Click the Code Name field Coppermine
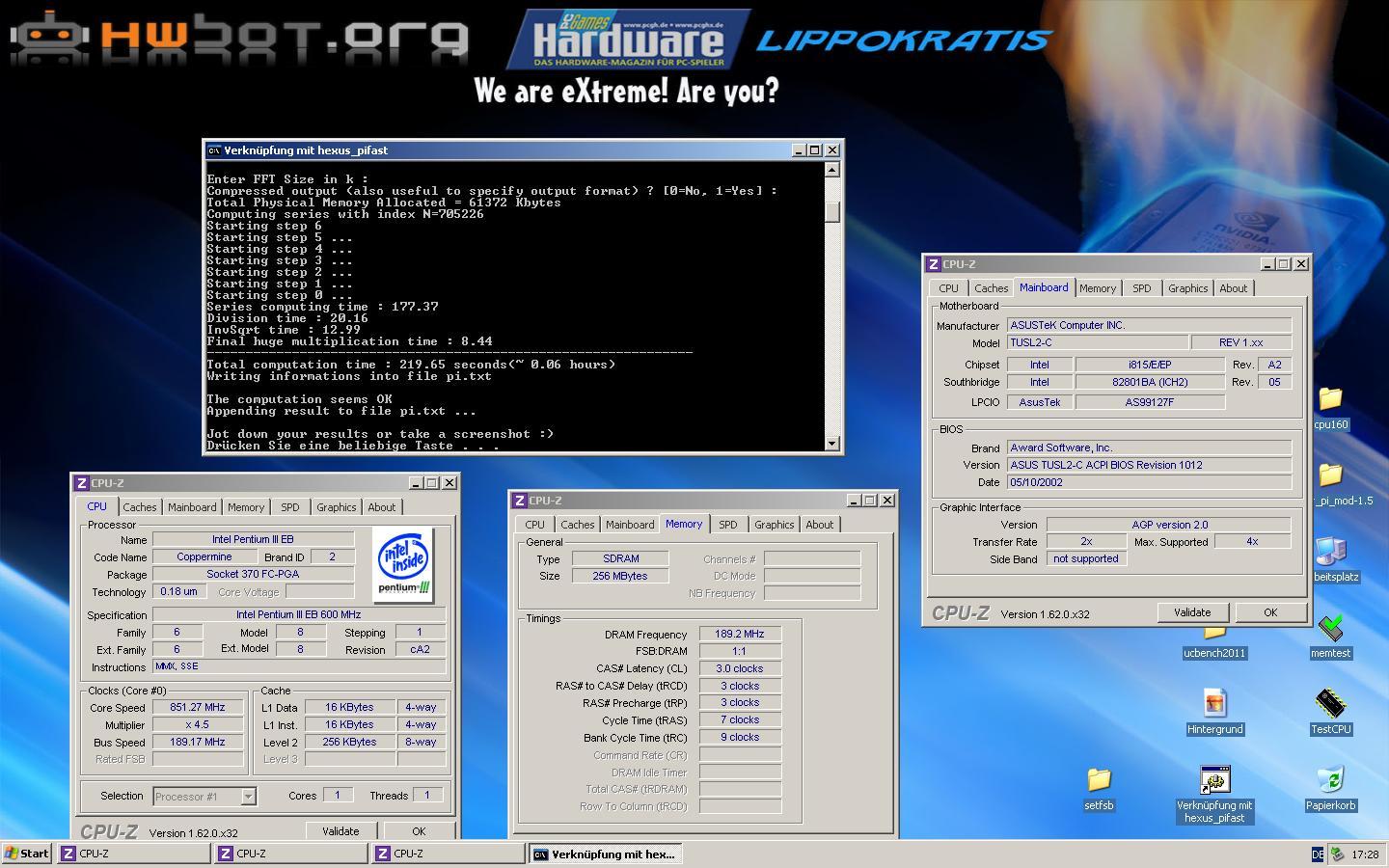This screenshot has height=868, width=1389. [x=204, y=556]
